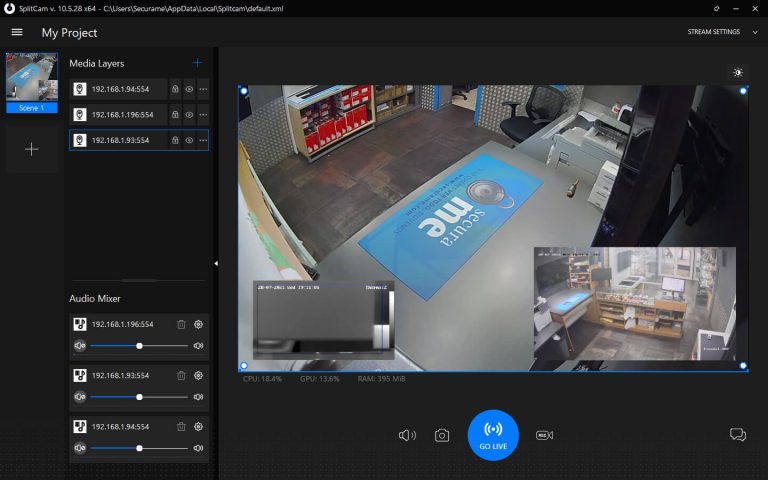Viewport: 768px width, 480px height.
Task: Mute 192.168.1.196:554 audio
Action: [x=80, y=346]
